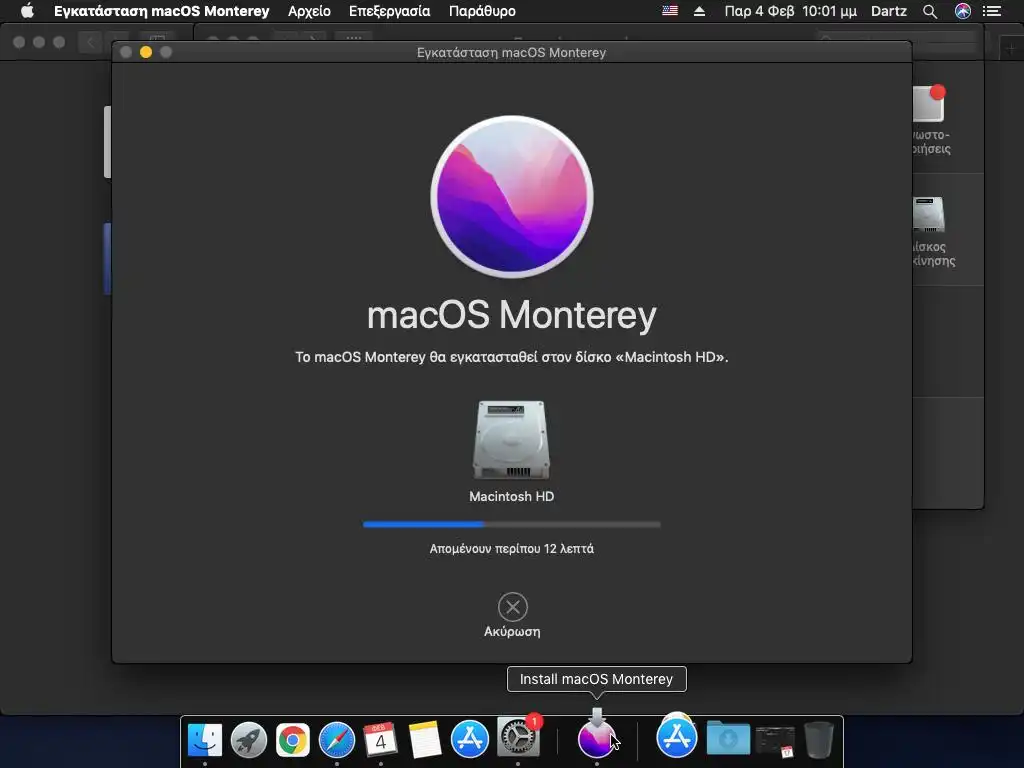This screenshot has height=768, width=1024.
Task: Click the installer window title text
Action: pyautogui.click(x=511, y=52)
